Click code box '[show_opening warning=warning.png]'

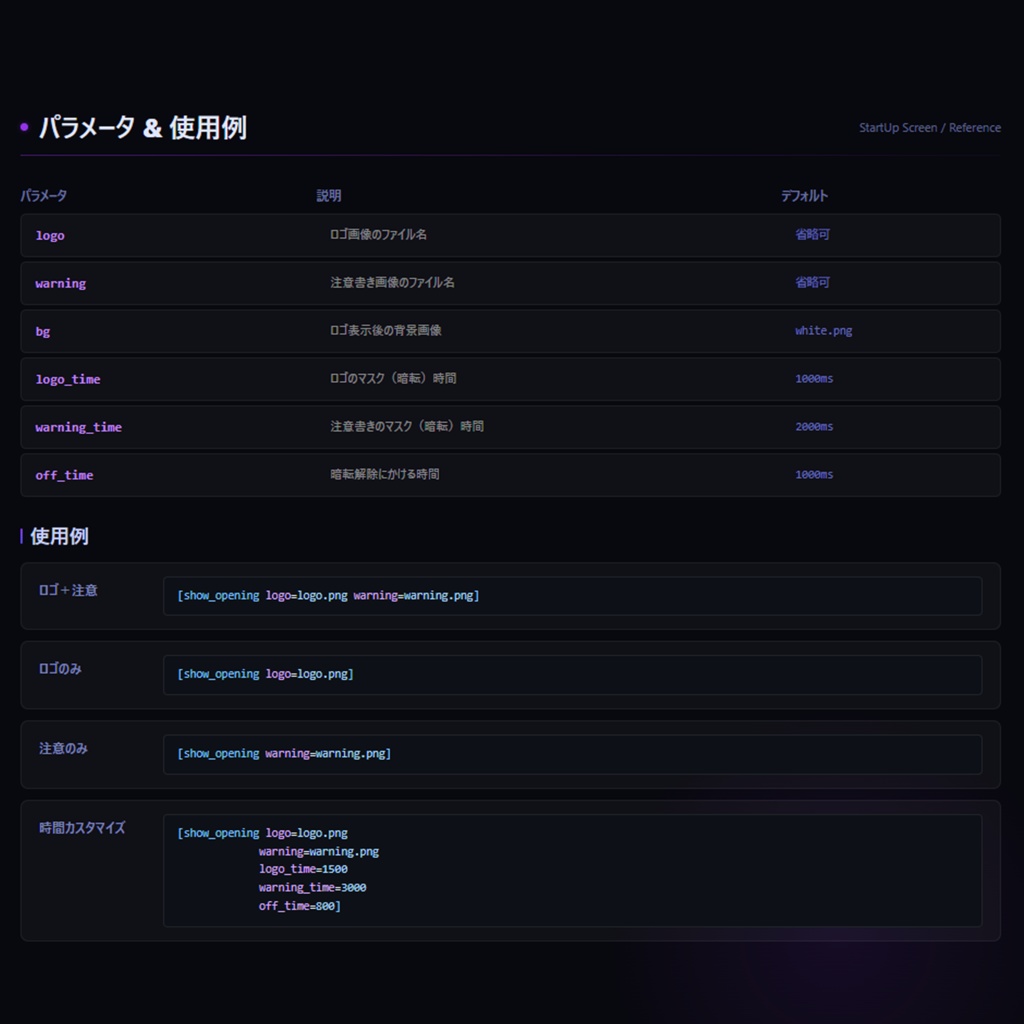[572, 754]
